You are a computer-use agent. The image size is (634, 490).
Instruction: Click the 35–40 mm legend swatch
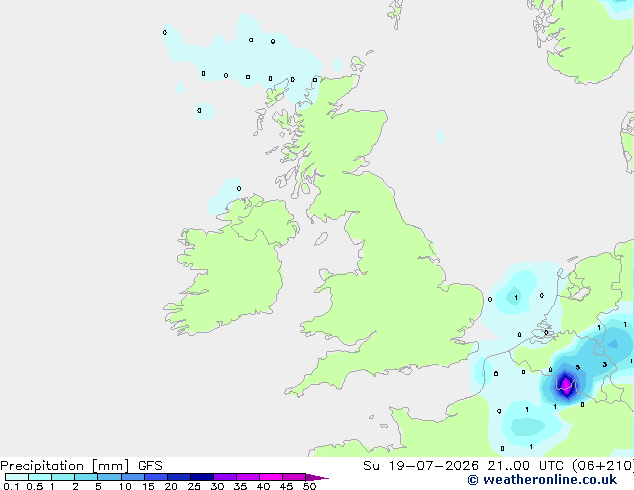point(247,477)
